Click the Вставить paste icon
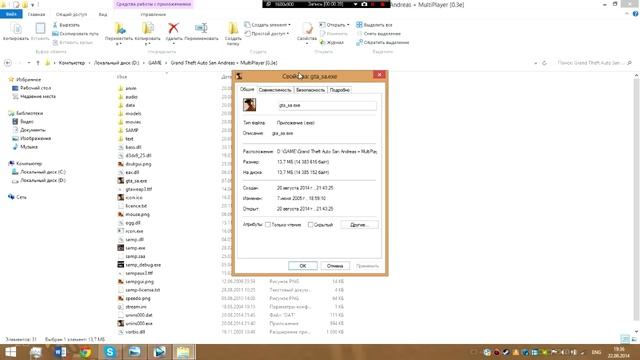640x360 pixels. click(x=40, y=31)
